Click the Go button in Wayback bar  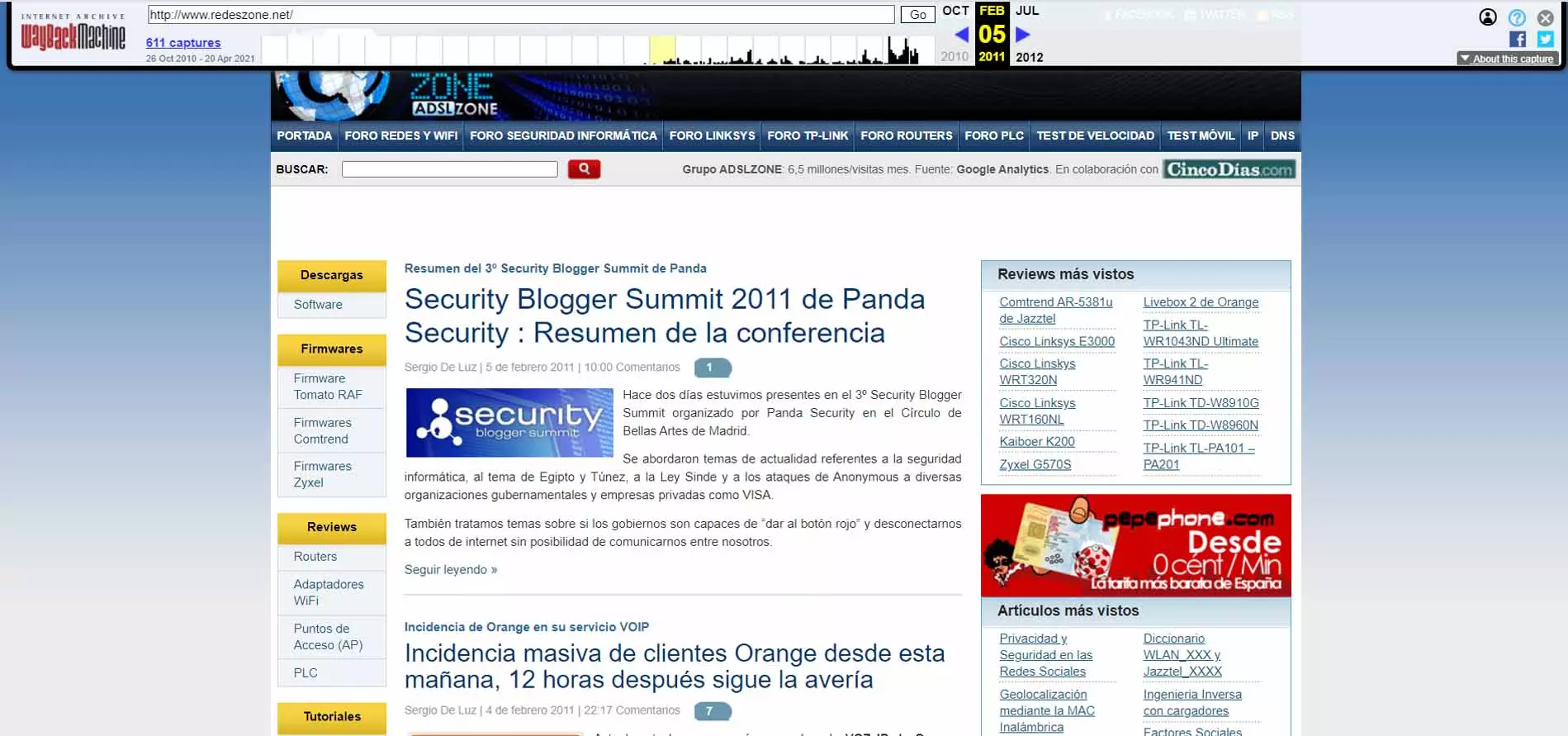coord(917,15)
